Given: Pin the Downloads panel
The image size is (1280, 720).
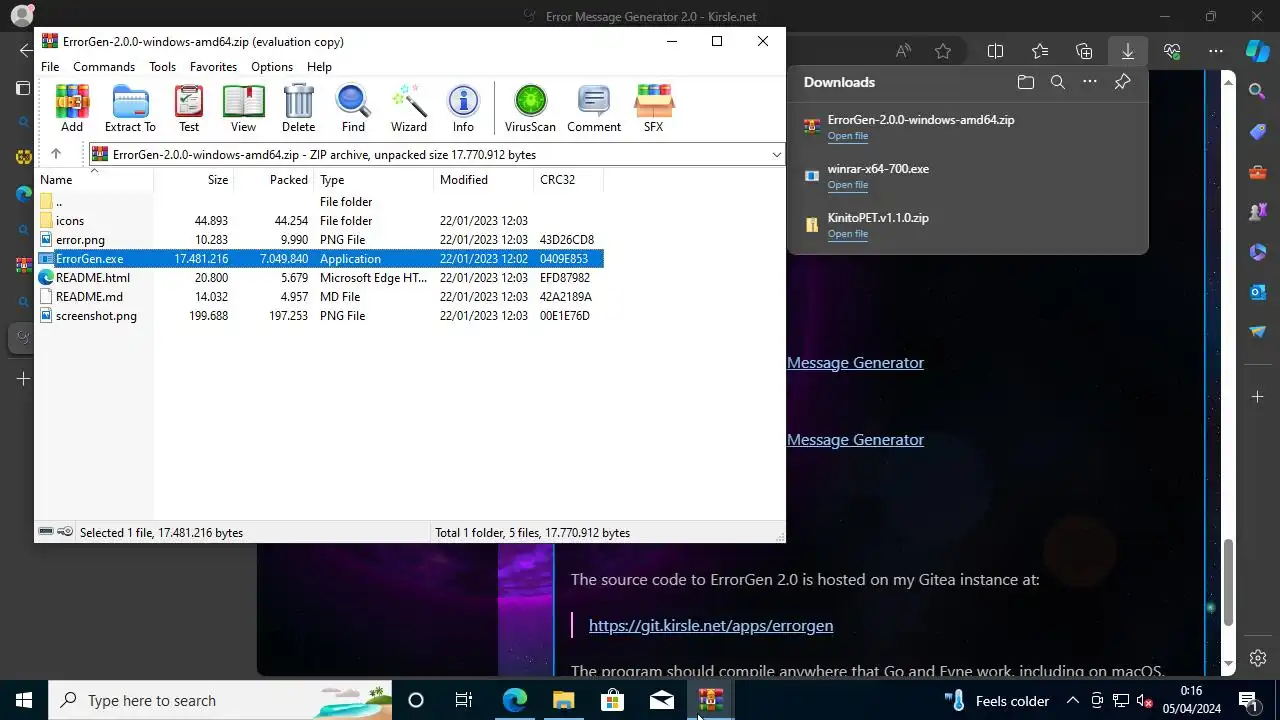Looking at the screenshot, I should pos(1122,82).
